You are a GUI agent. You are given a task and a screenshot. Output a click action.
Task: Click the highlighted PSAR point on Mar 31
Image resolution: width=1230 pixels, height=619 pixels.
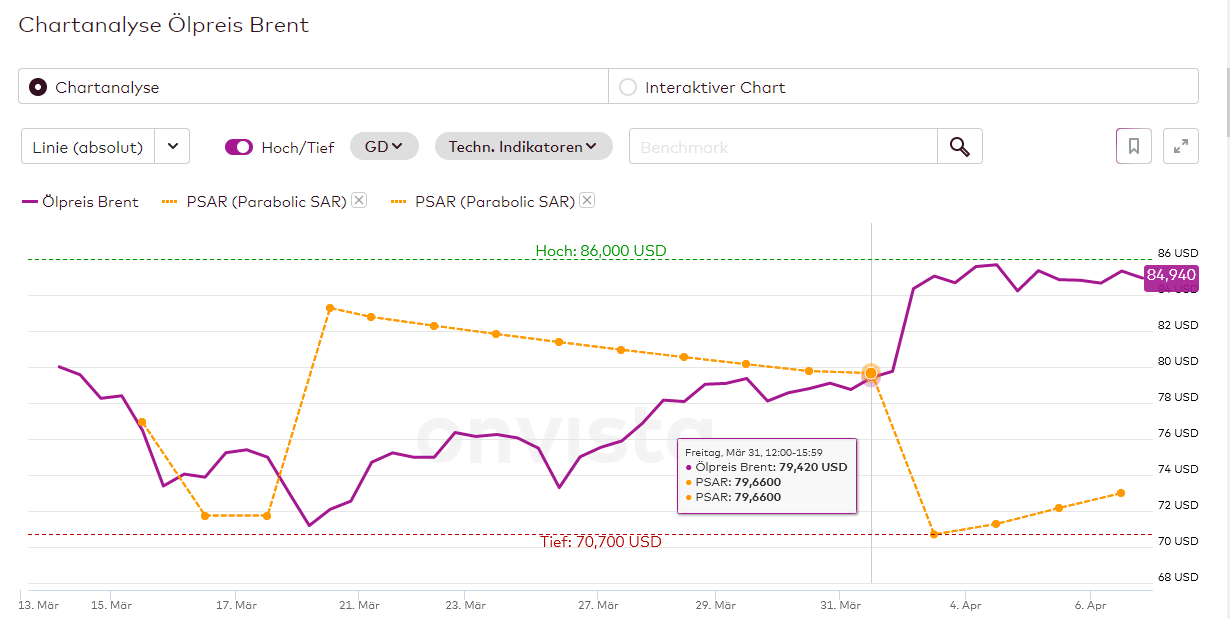[x=871, y=373]
